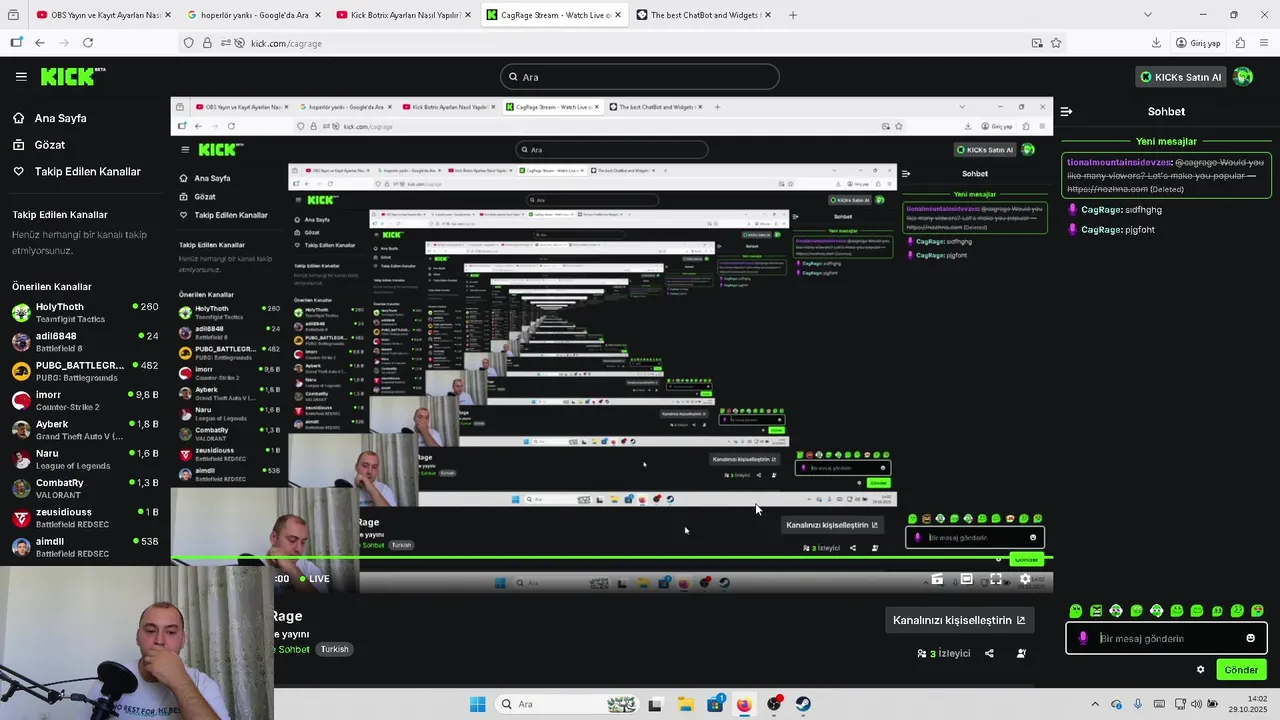
Task: Click the LIVE indicator in player
Action: click(314, 579)
